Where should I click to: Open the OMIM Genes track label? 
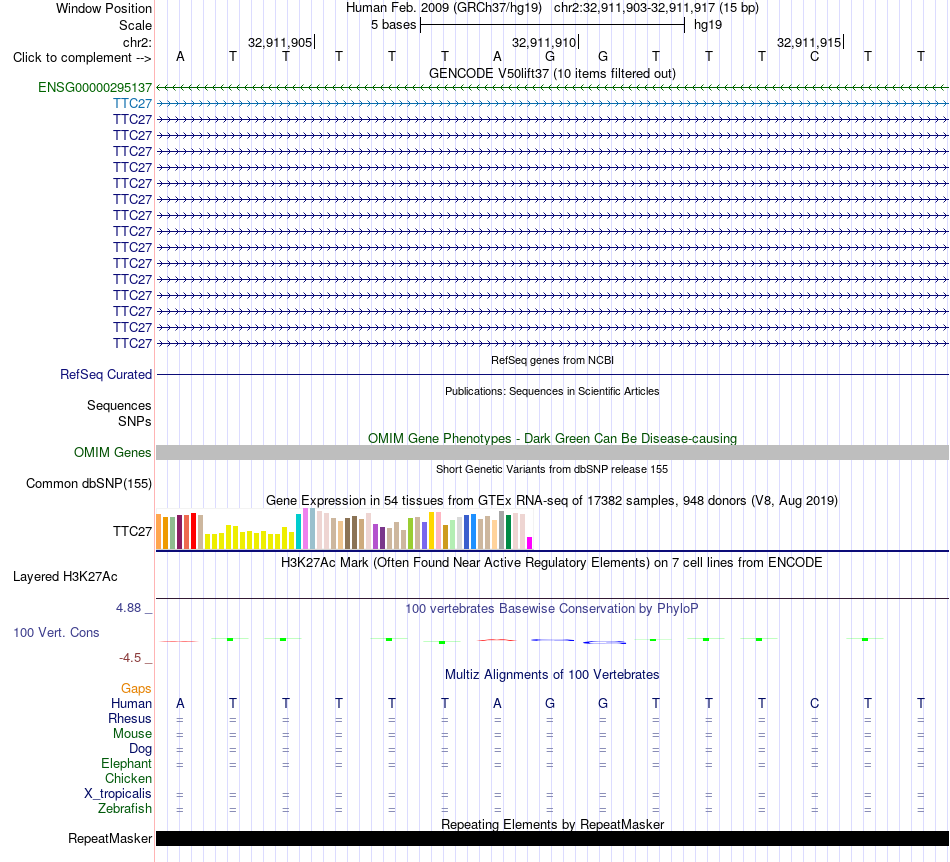click(112, 453)
